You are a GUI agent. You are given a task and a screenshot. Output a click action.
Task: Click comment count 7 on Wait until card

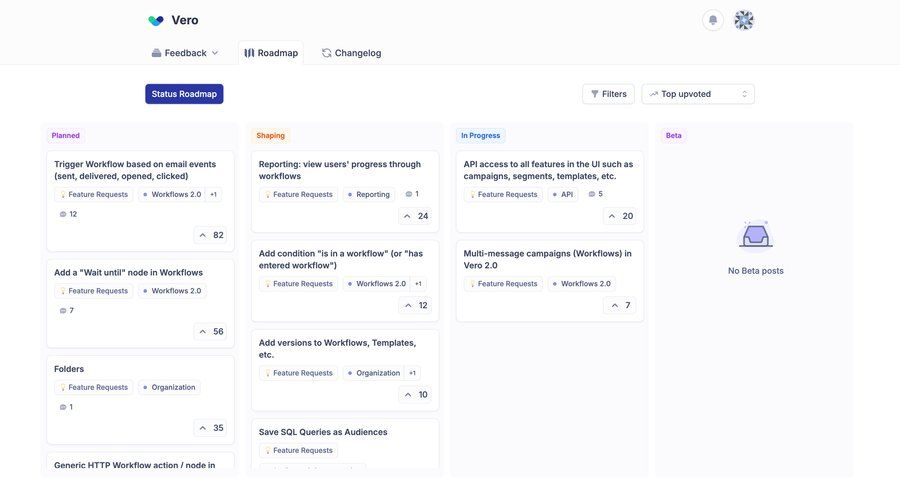(67, 311)
